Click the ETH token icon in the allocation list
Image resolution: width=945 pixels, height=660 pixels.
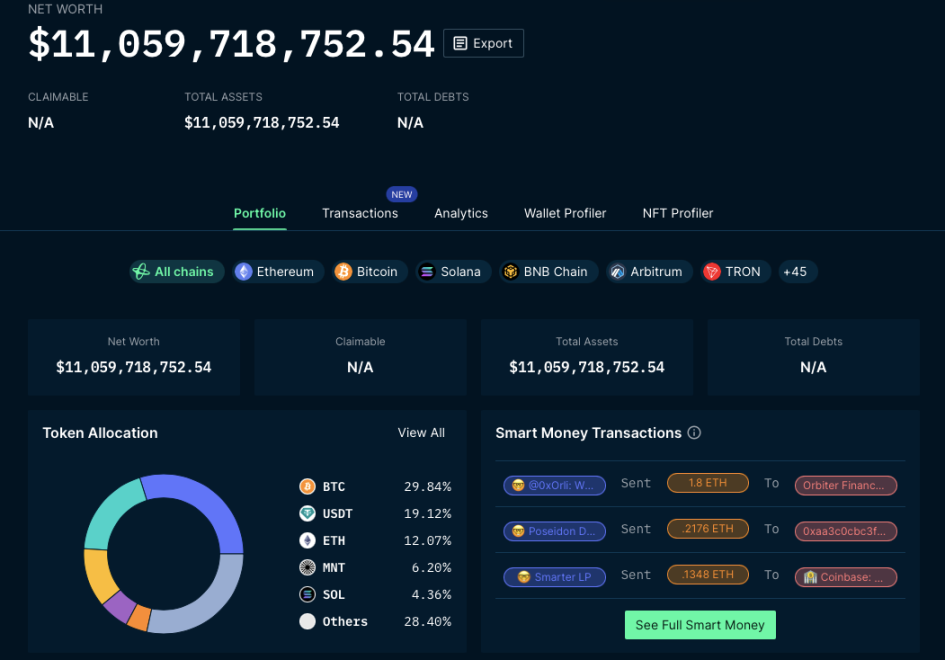[308, 540]
